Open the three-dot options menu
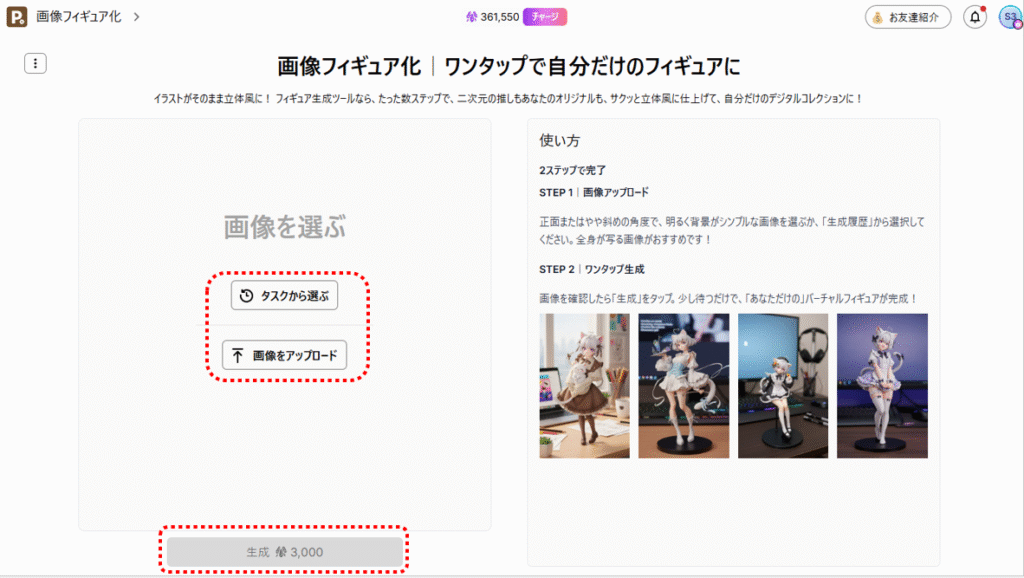 click(x=35, y=64)
